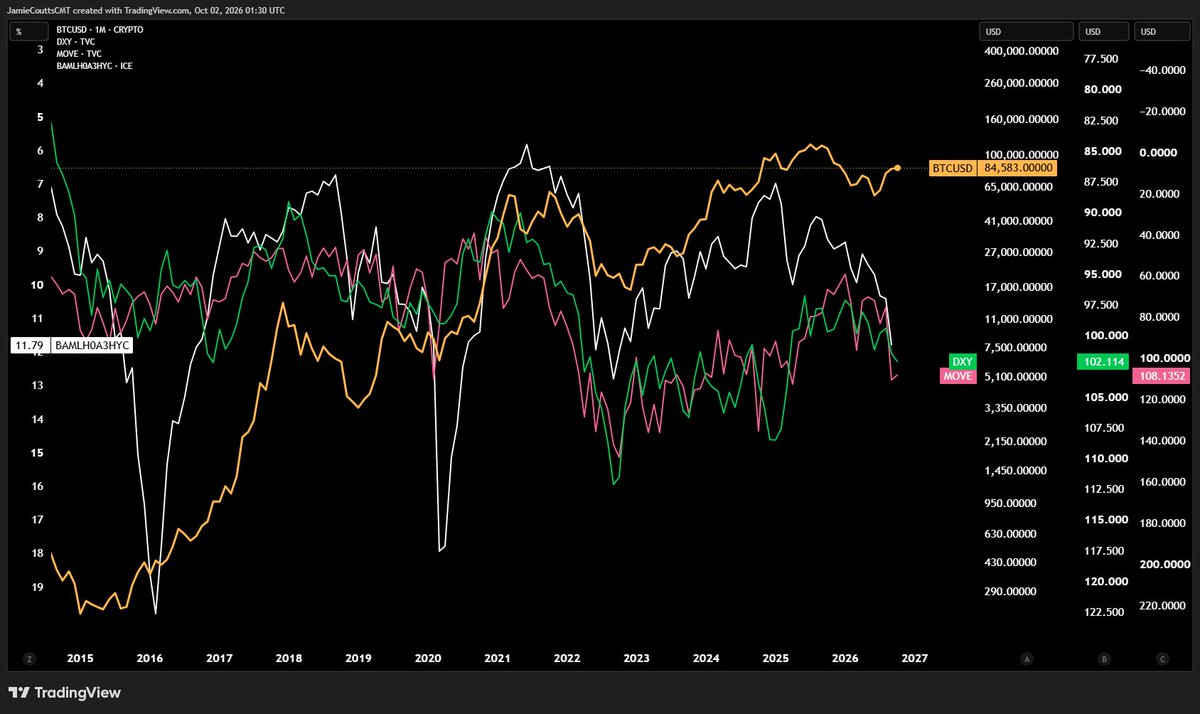
Task: Select the BAMLH0A3HYC · ICE legend row
Action: click(x=94, y=66)
